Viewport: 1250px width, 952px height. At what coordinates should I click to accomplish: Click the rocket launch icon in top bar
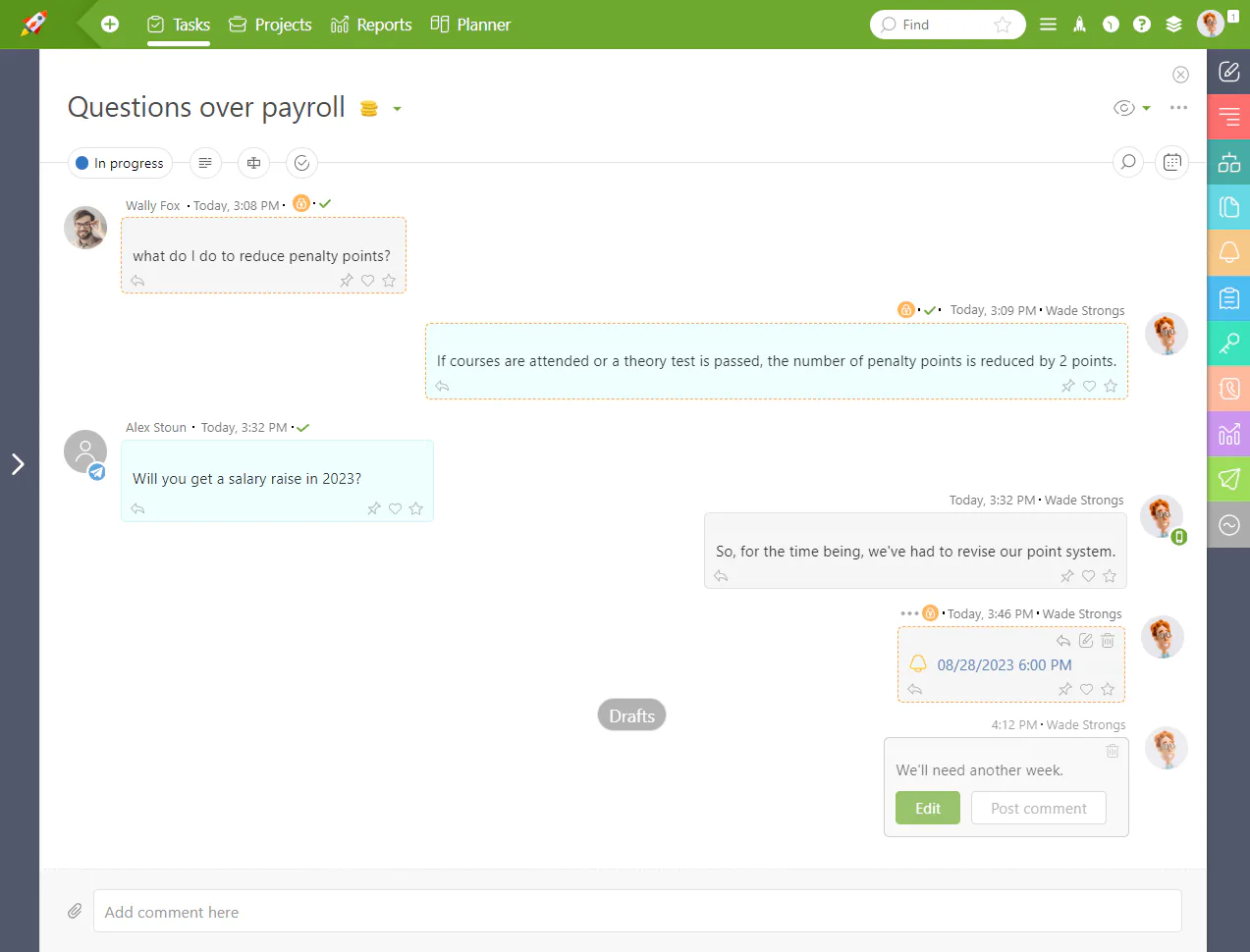1079,25
